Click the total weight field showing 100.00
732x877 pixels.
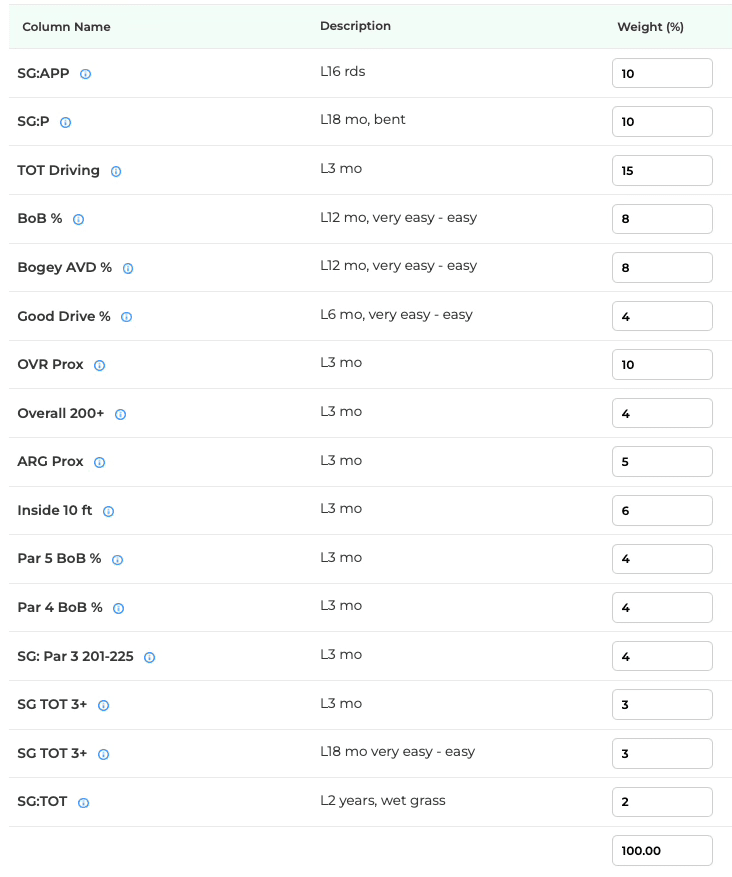662,851
